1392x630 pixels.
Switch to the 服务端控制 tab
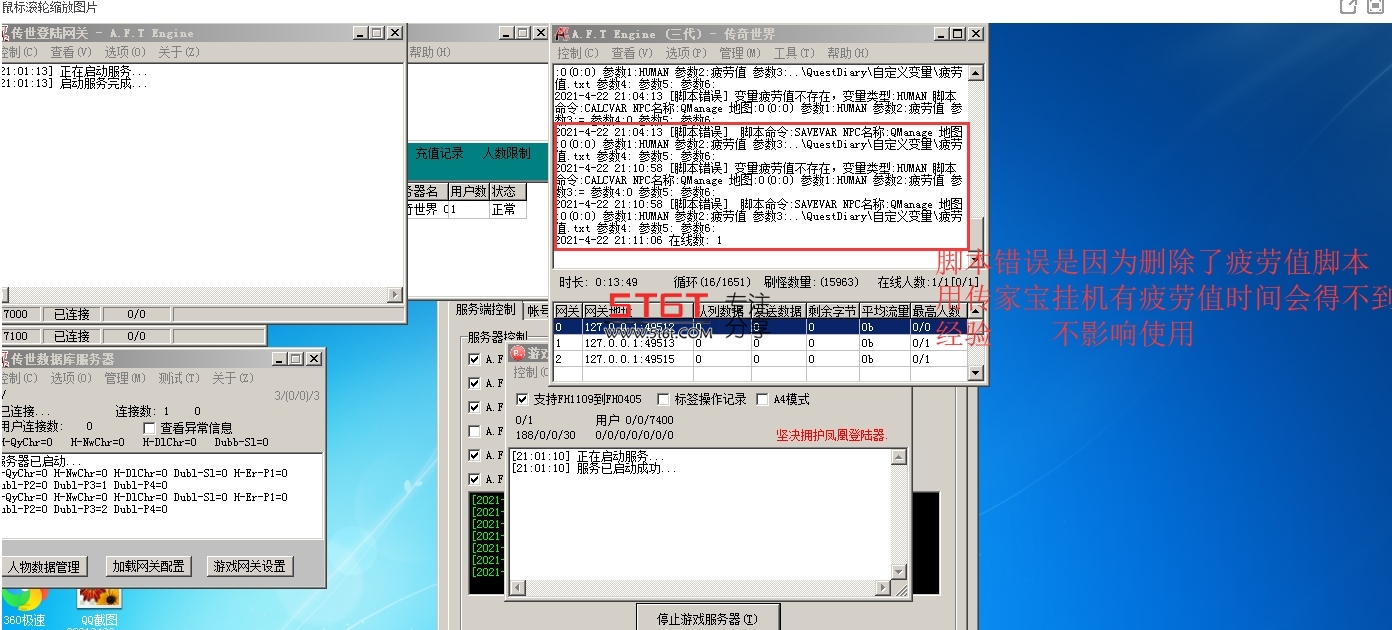(485, 310)
